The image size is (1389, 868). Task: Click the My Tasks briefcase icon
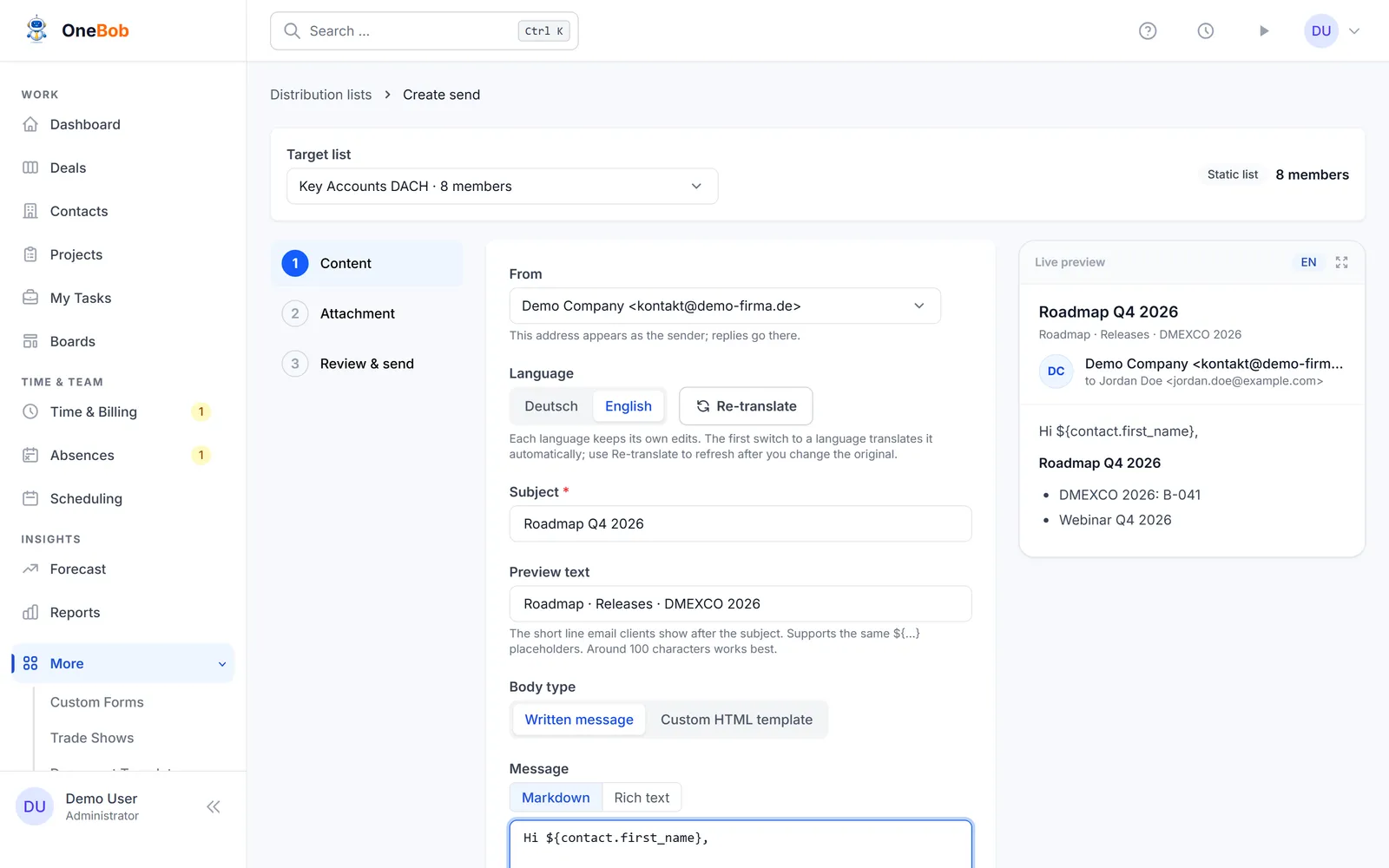tap(30, 298)
